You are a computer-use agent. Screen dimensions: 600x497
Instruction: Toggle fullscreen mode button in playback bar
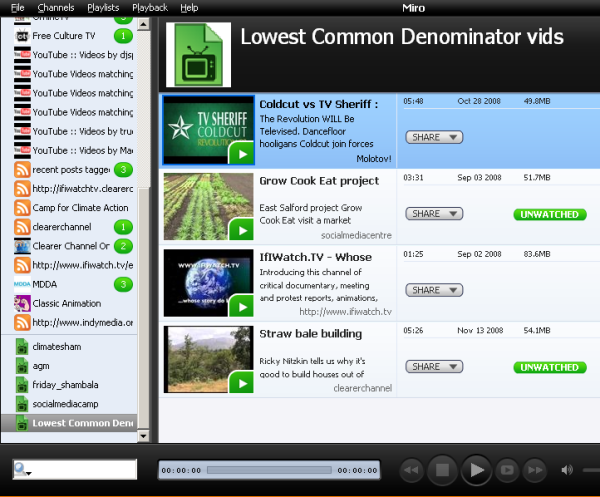click(x=507, y=470)
